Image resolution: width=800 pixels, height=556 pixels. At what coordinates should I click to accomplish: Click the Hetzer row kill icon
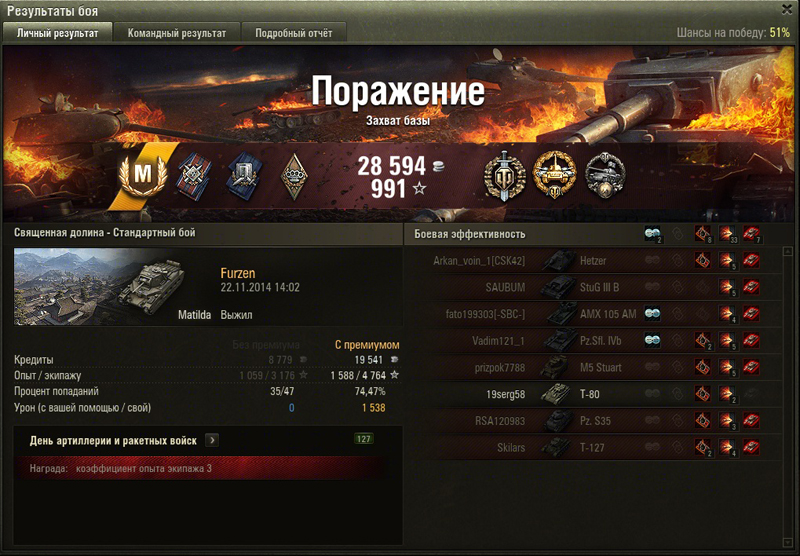(751, 261)
